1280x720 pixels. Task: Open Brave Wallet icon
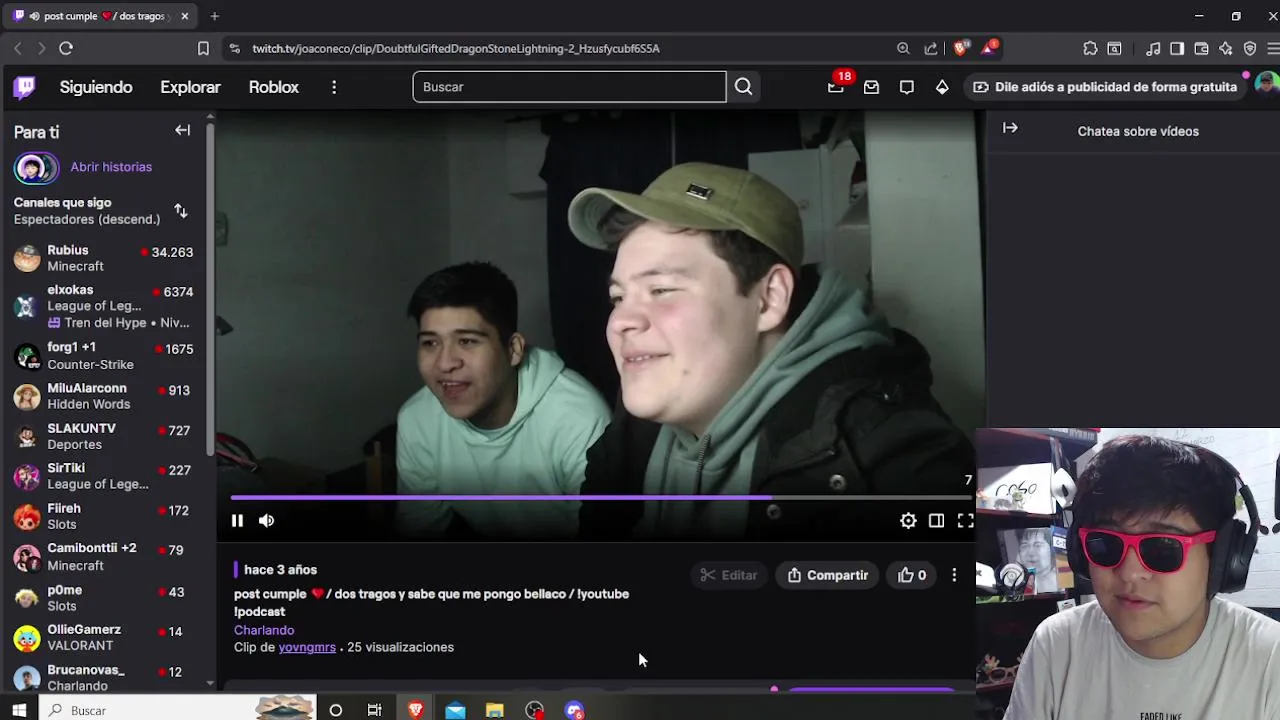pyautogui.click(x=1201, y=48)
